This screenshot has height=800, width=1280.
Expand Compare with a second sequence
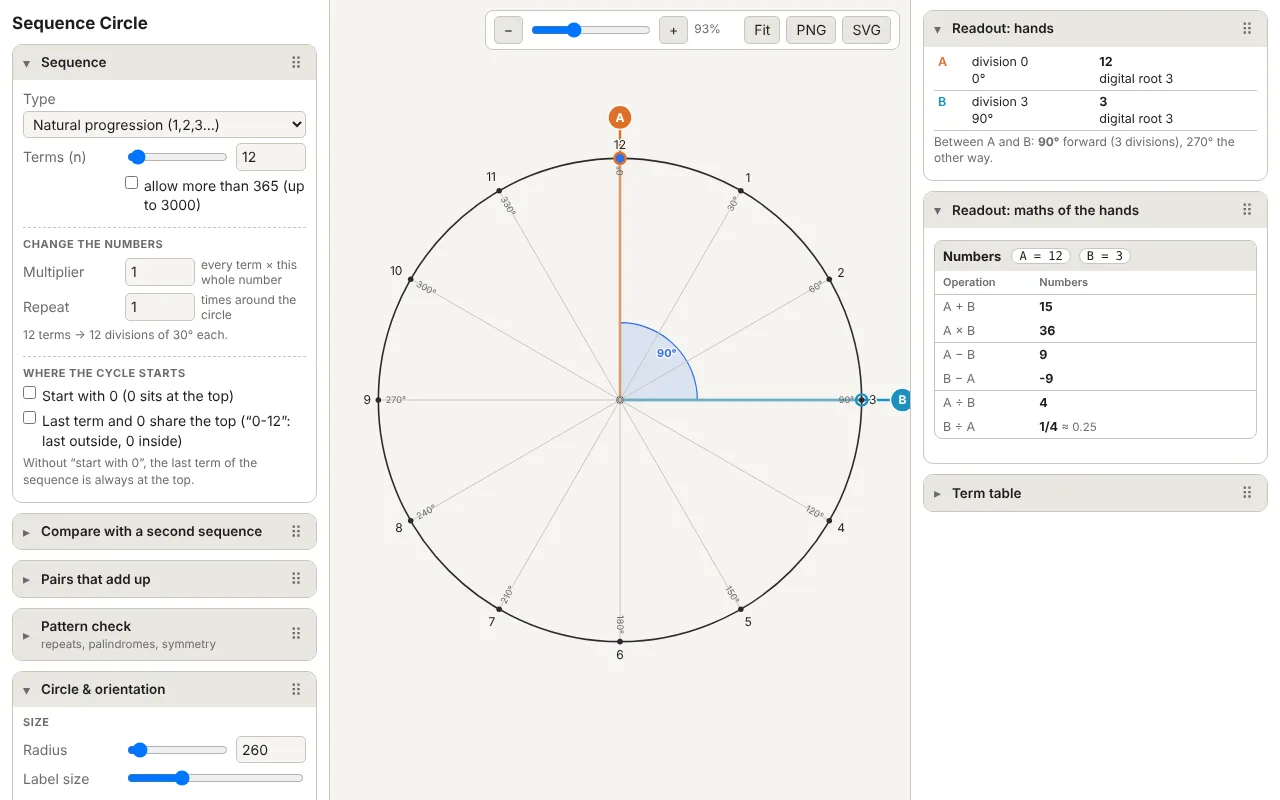click(x=27, y=532)
